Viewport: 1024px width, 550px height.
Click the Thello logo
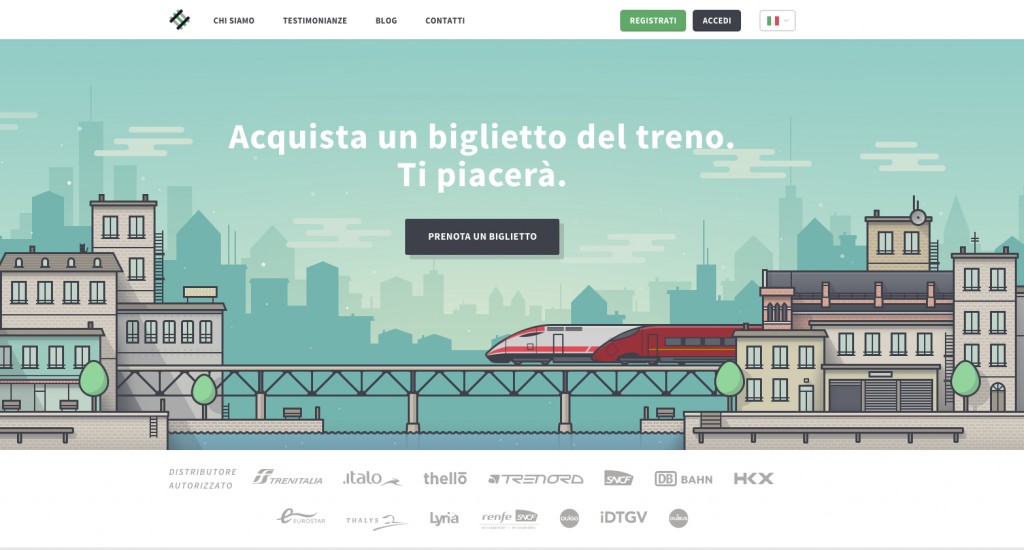pyautogui.click(x=445, y=479)
